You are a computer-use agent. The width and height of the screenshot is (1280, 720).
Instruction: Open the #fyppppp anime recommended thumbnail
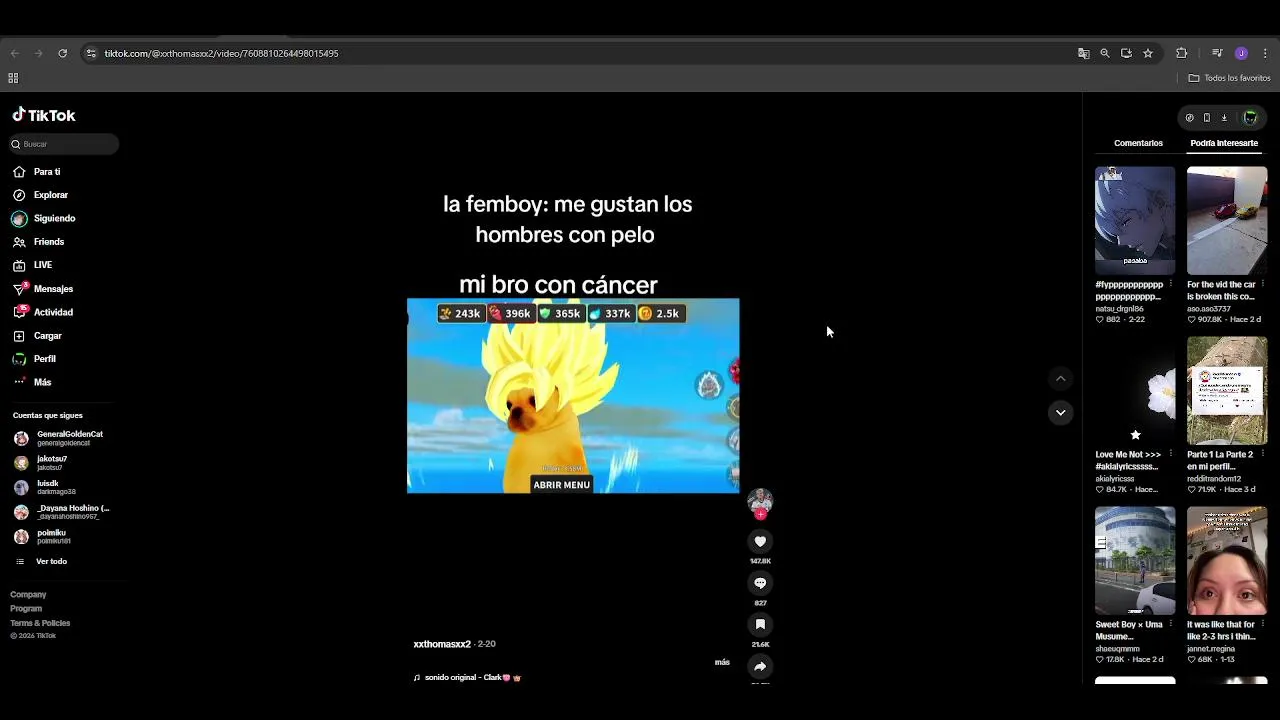point(1135,220)
